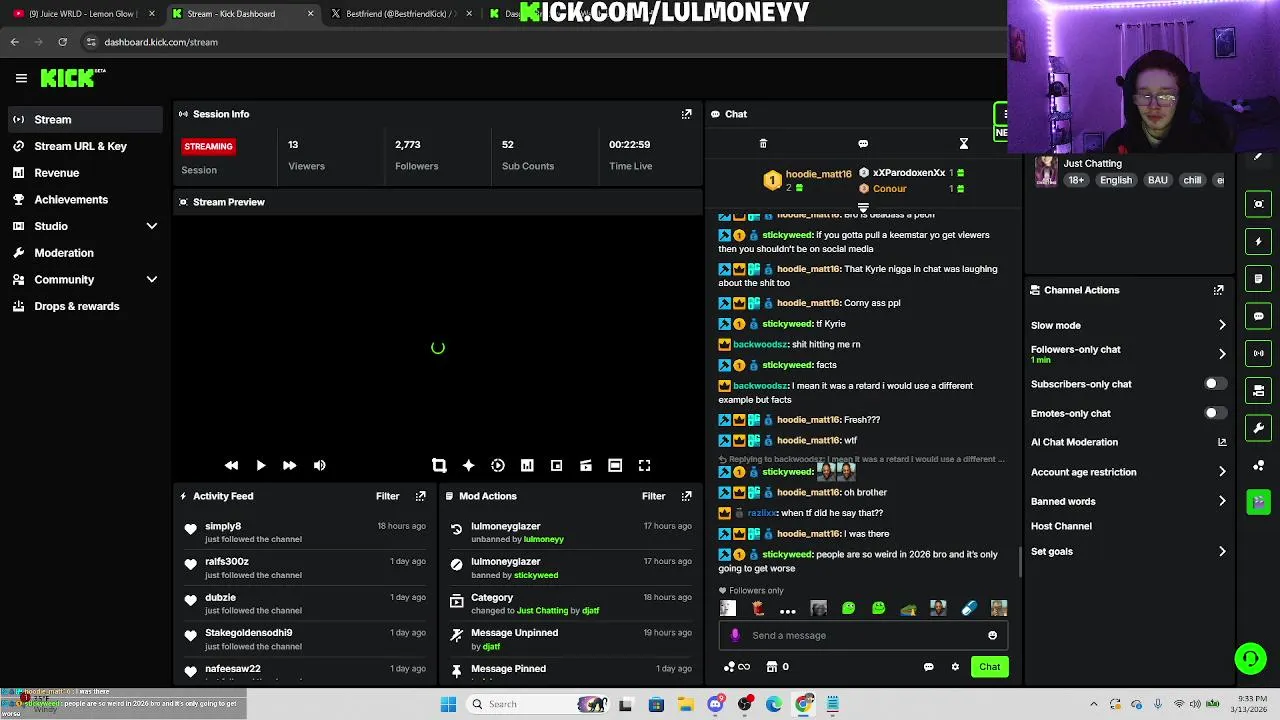The height and width of the screenshot is (720, 1280).
Task: Open the Mod Actions Filter
Action: tap(653, 496)
